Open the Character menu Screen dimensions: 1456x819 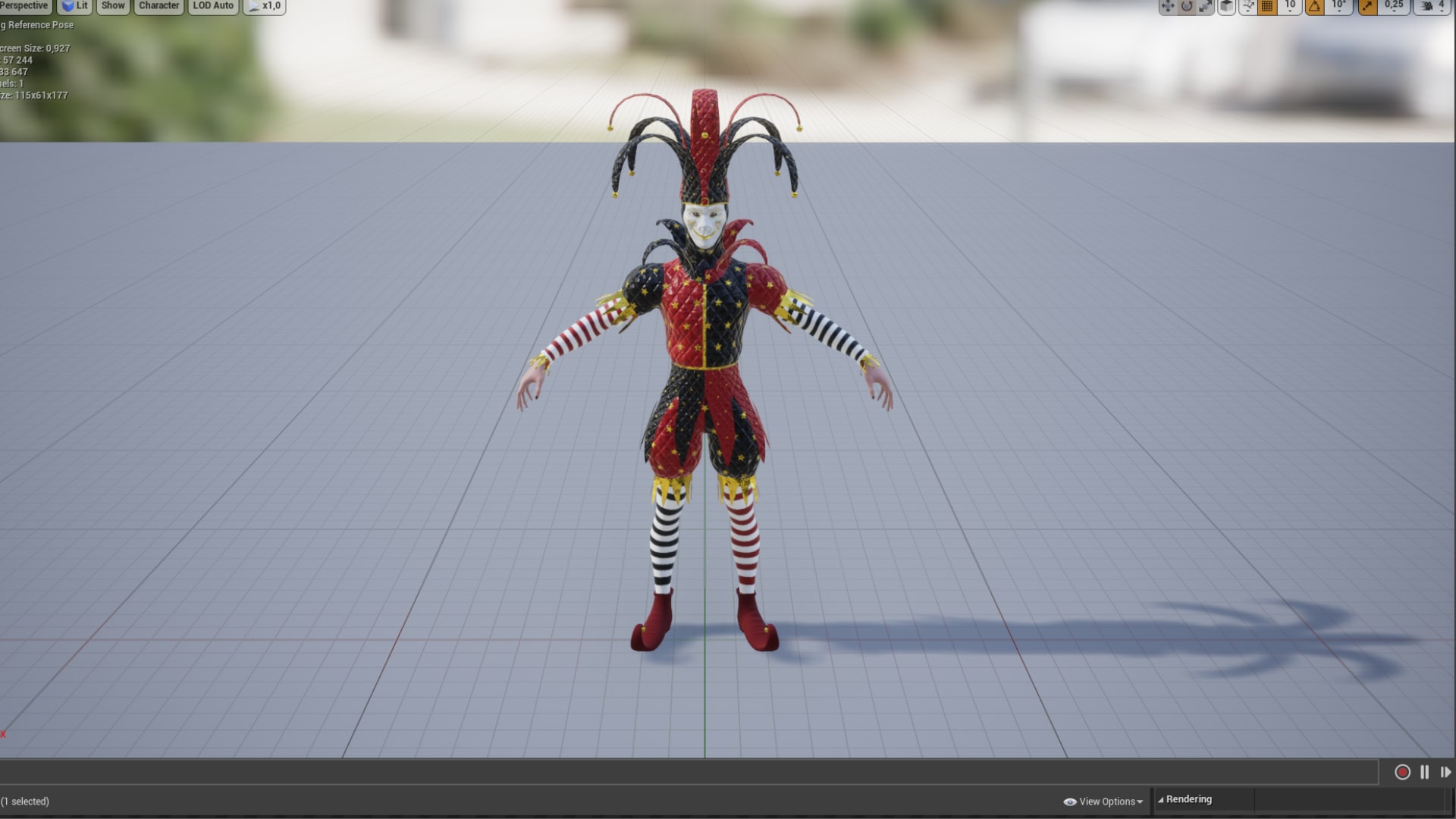point(158,6)
